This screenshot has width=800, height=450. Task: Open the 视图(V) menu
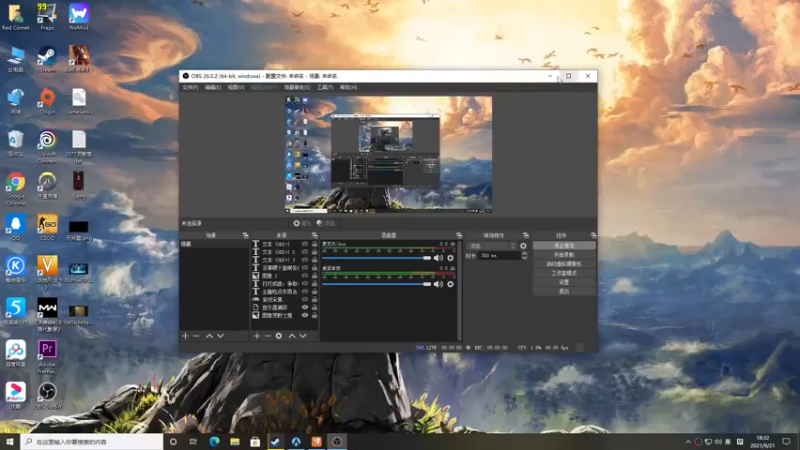coord(236,88)
